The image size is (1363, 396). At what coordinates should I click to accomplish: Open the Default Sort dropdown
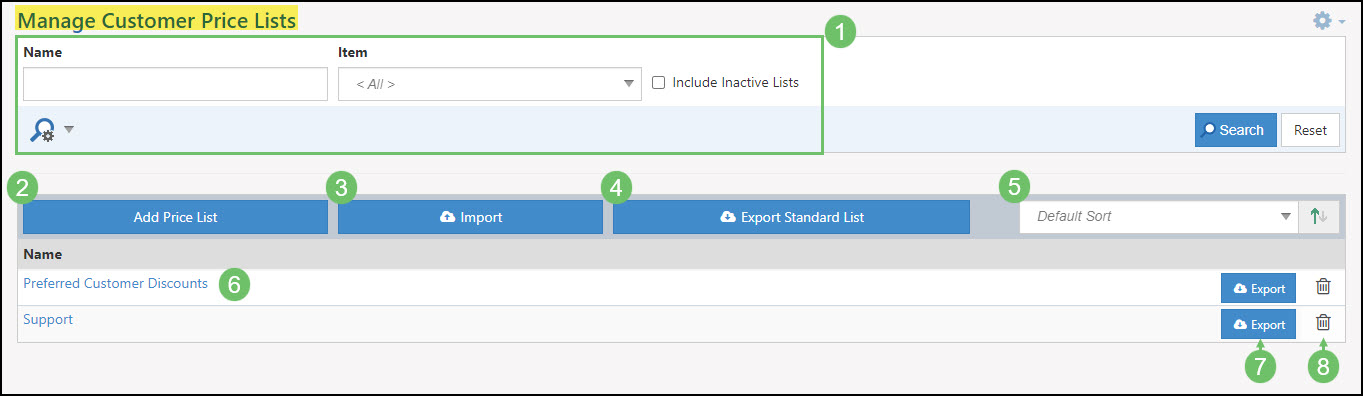pos(1159,217)
